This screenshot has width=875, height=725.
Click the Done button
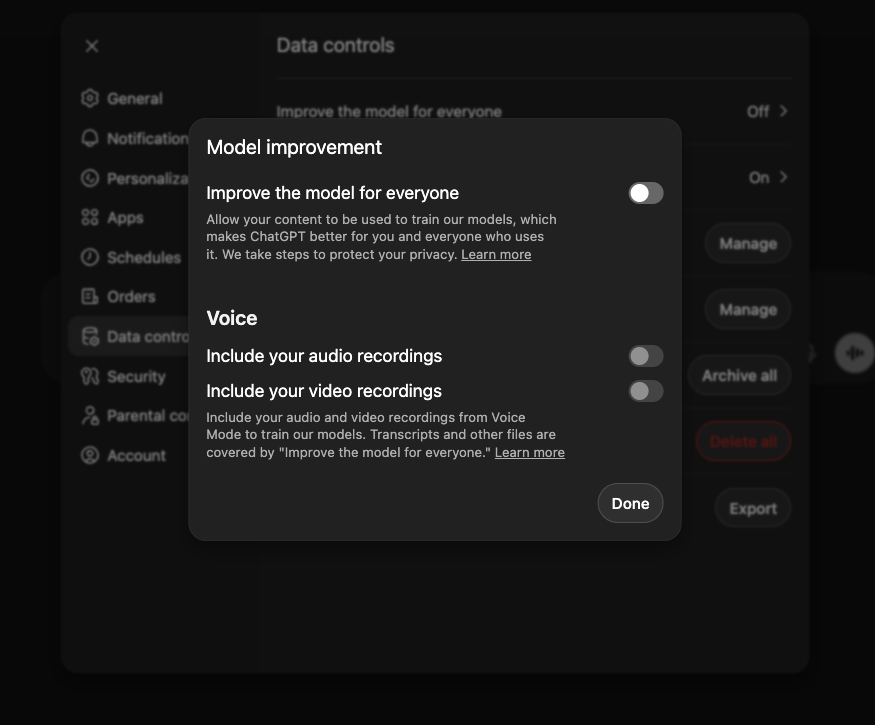630,503
